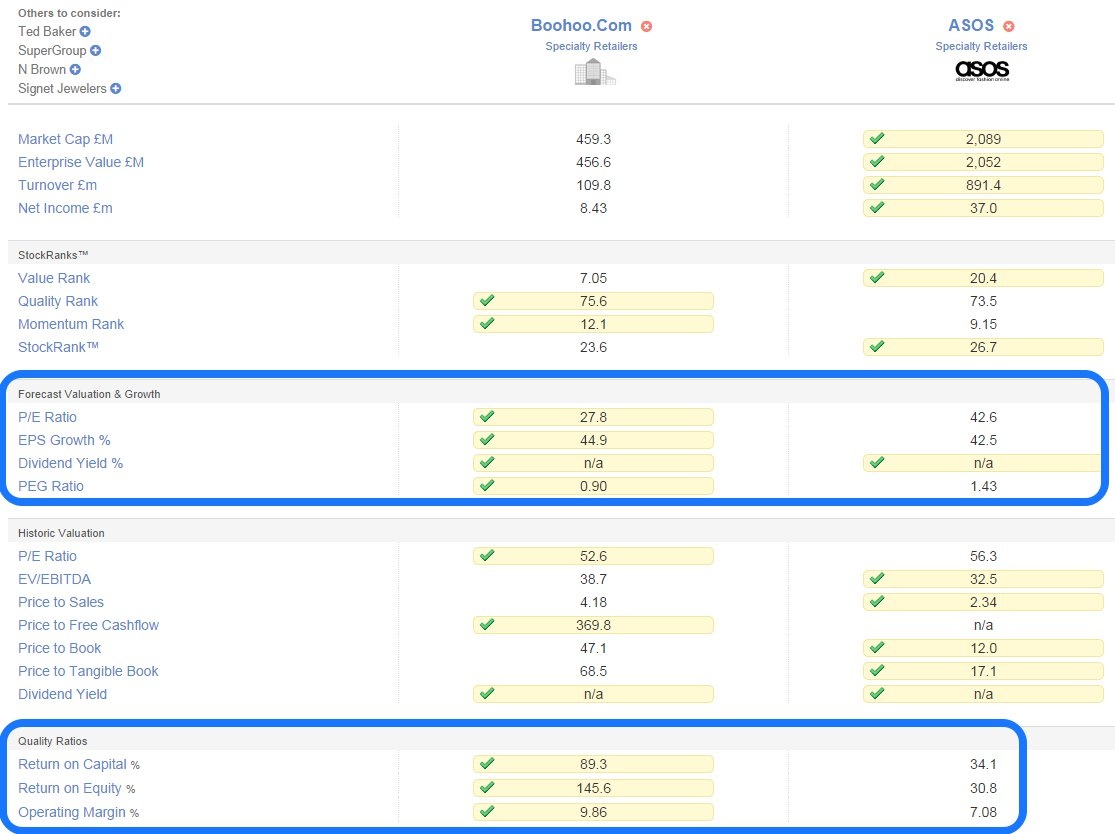Click ASOS EV/EBITDA value 32.5
The height and width of the screenshot is (834, 1115).
(x=983, y=579)
